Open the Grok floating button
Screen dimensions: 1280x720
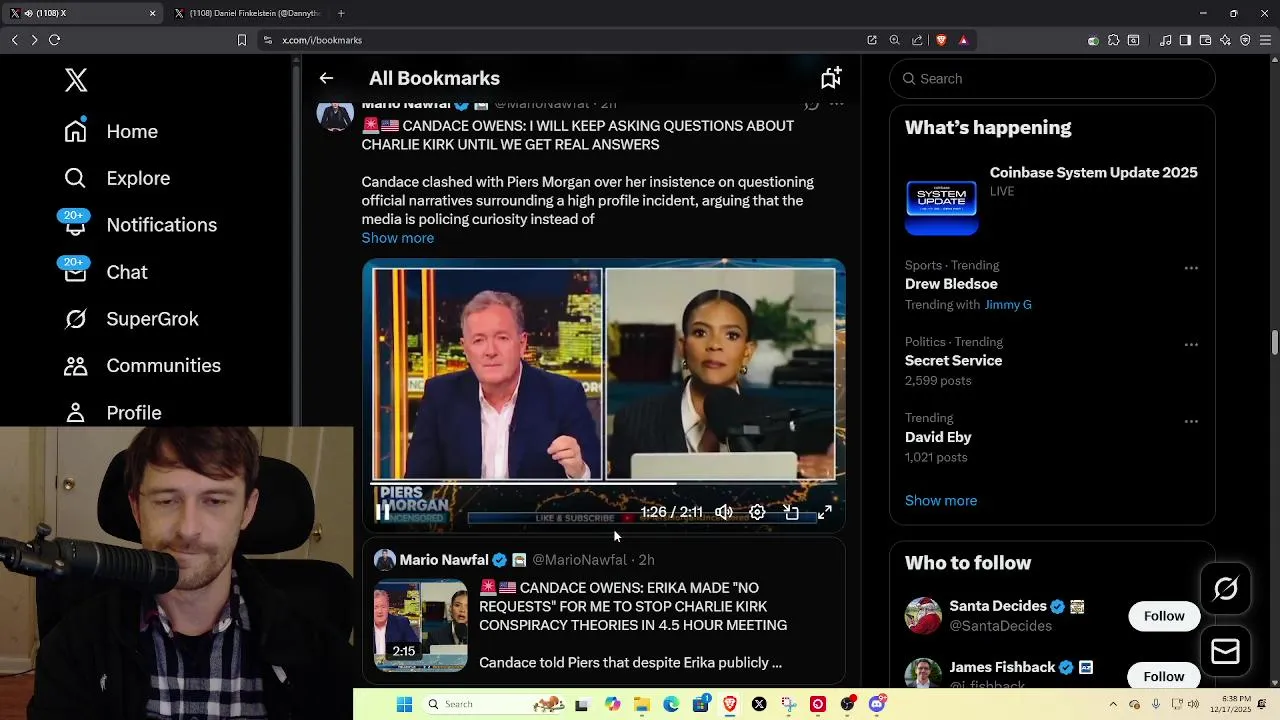pos(1225,589)
